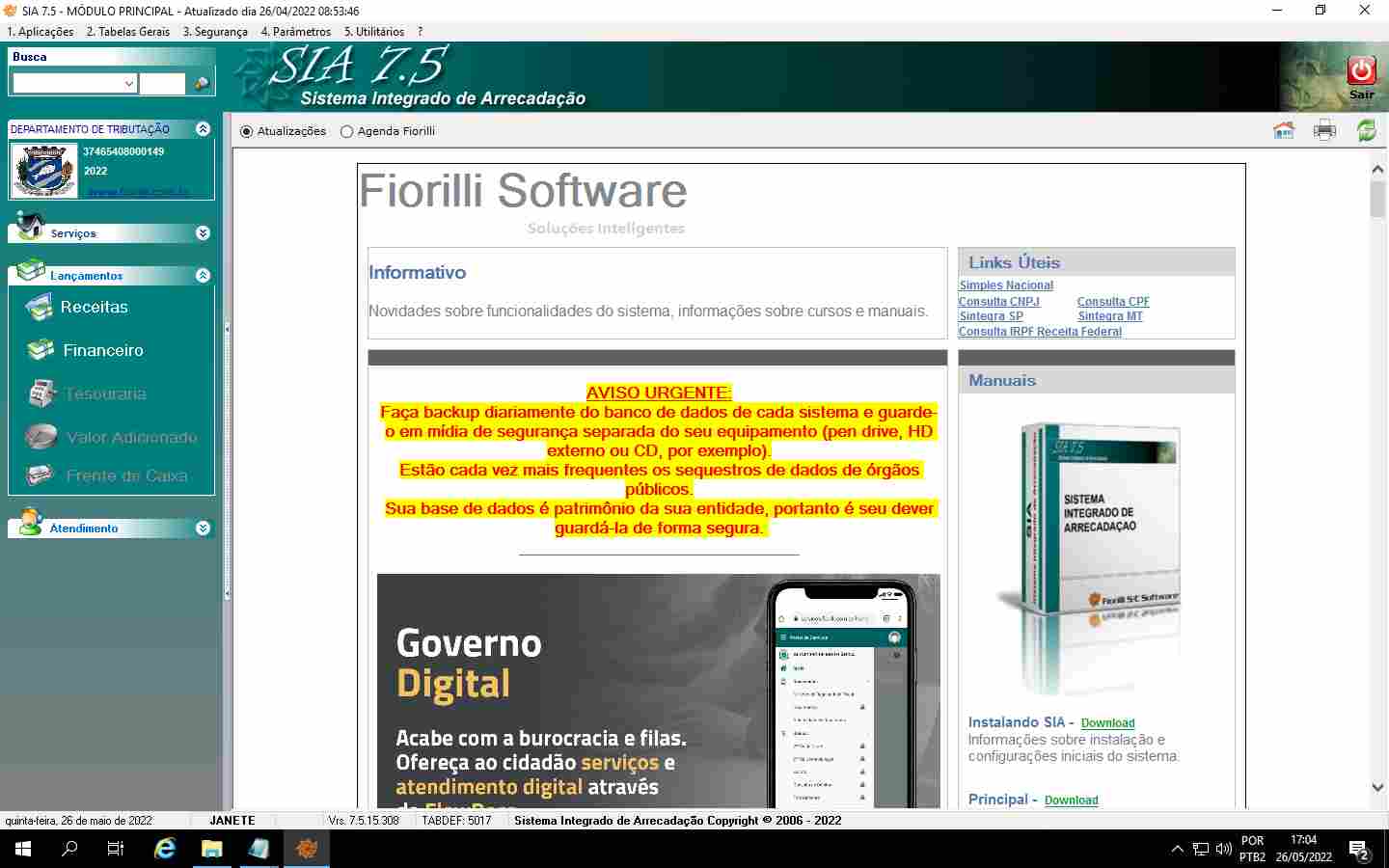The image size is (1389, 868).
Task: Expand the Serviços panel
Action: tap(203, 233)
